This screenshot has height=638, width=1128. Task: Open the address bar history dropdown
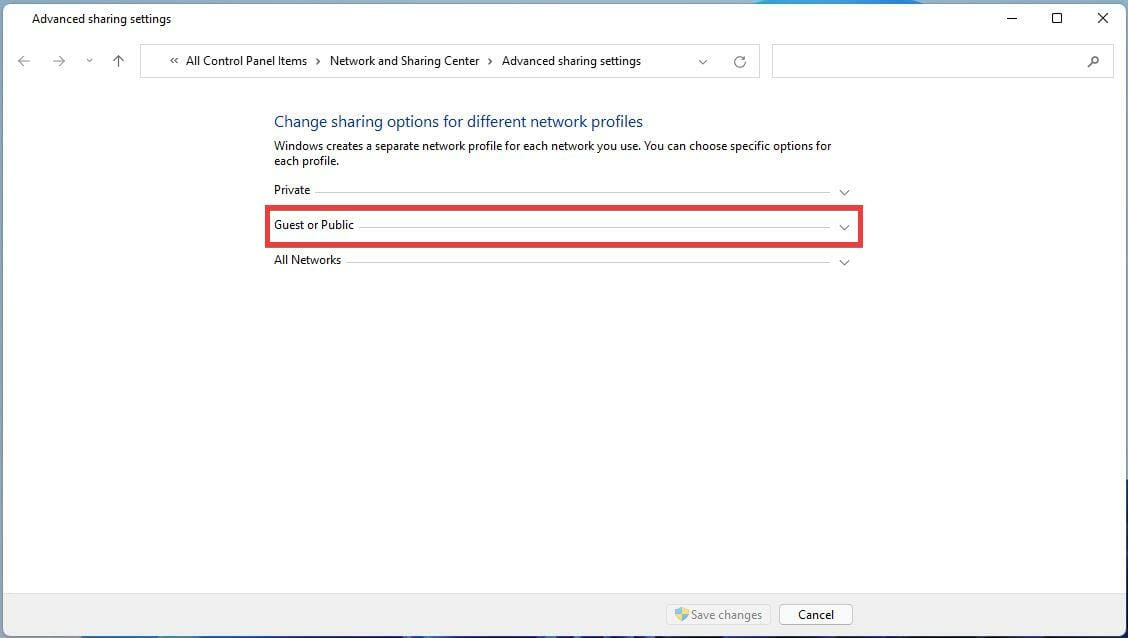(703, 61)
